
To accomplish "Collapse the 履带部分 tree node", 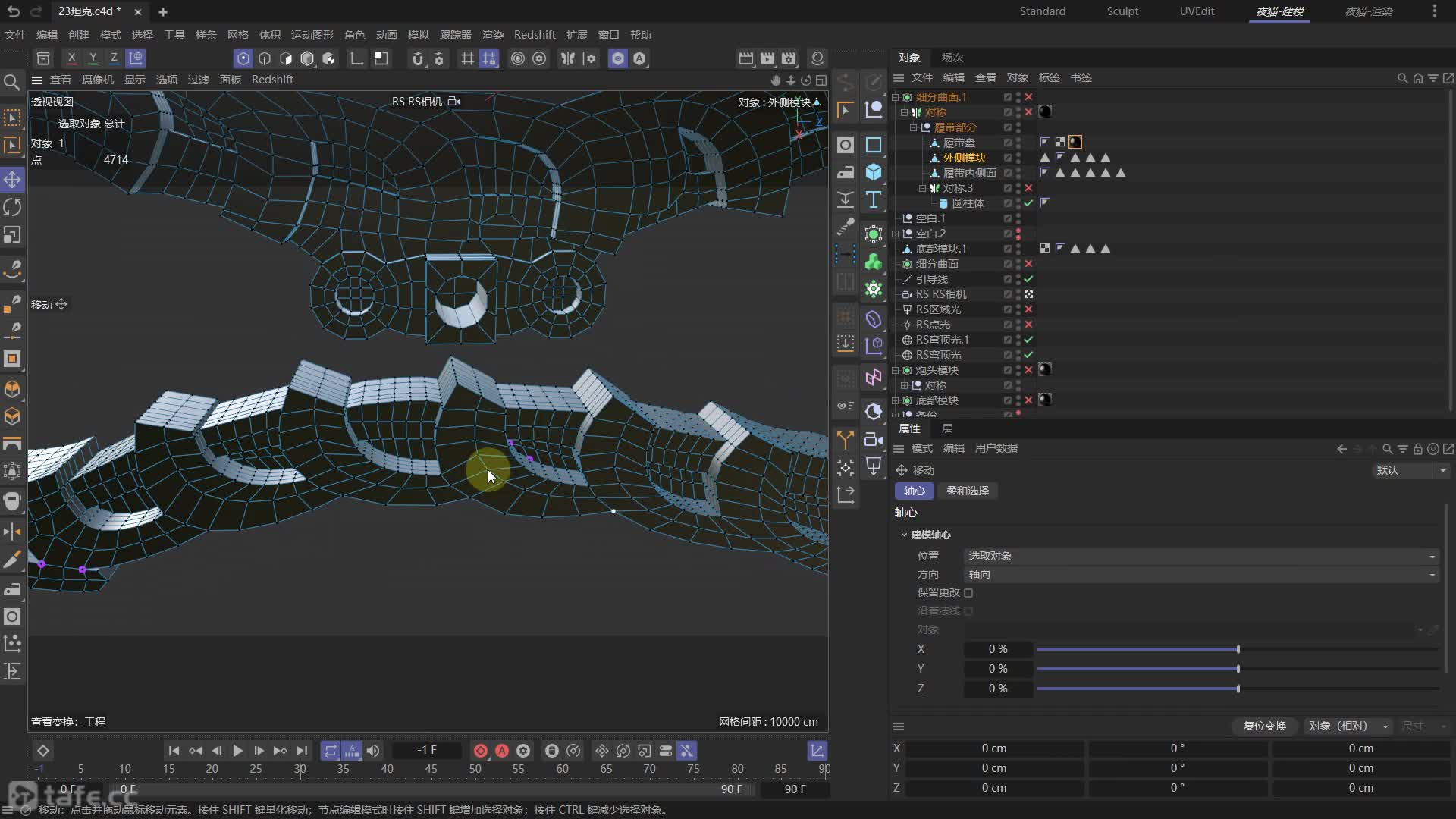I will click(x=913, y=127).
